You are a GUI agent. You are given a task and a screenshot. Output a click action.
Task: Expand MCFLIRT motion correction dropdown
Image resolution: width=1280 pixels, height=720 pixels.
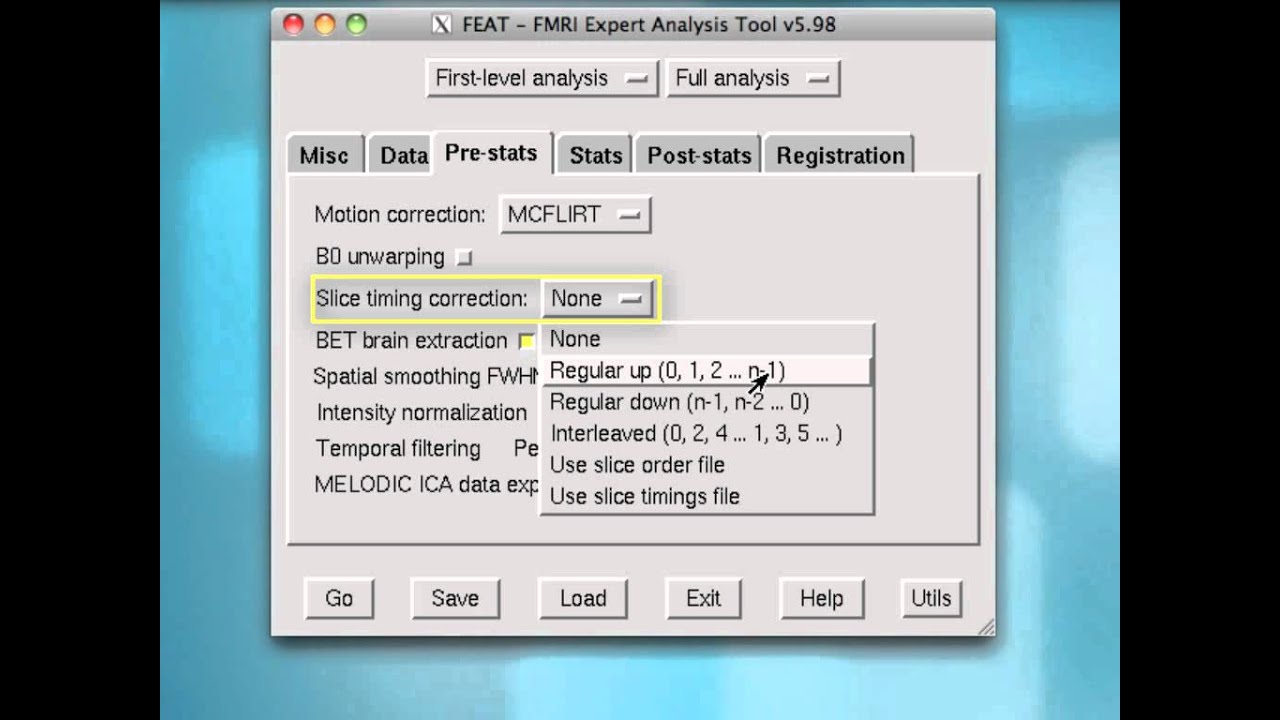point(575,214)
